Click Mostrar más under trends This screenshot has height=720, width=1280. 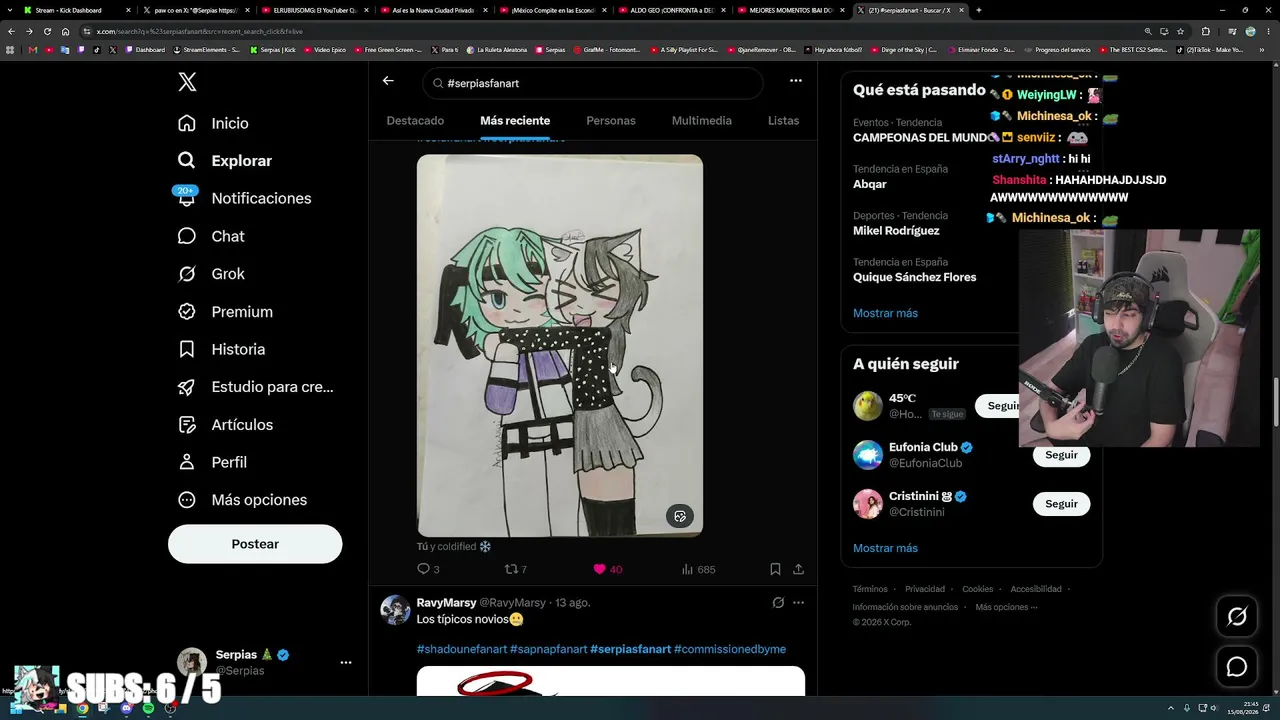[885, 313]
